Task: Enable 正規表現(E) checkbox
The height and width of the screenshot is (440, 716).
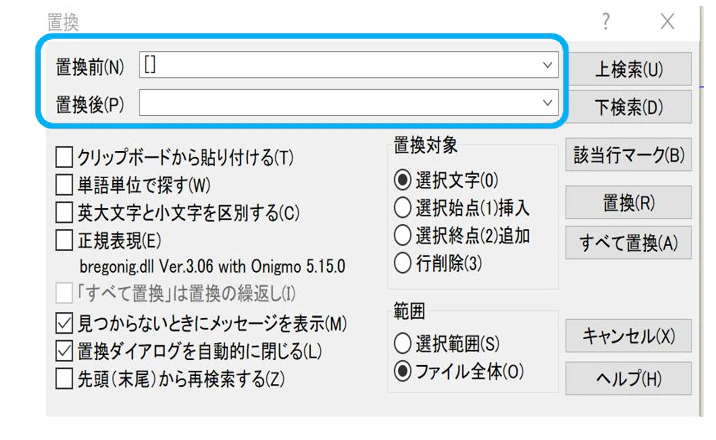Action: pos(64,241)
